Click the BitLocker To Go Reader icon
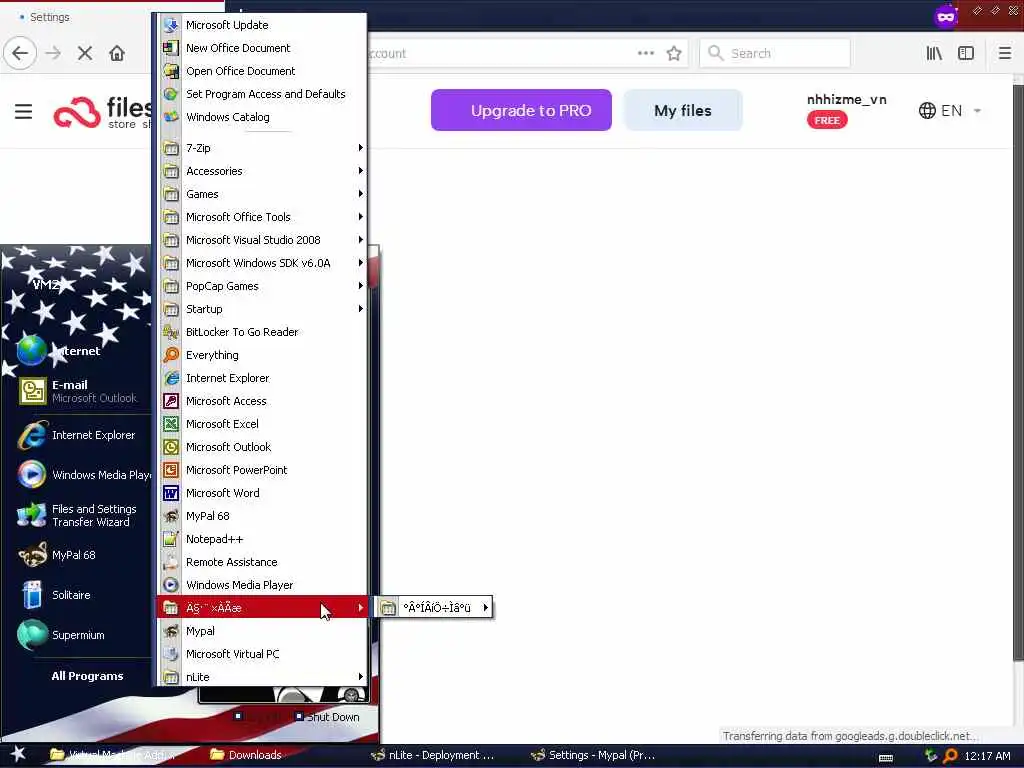The width and height of the screenshot is (1024, 768). [x=170, y=332]
